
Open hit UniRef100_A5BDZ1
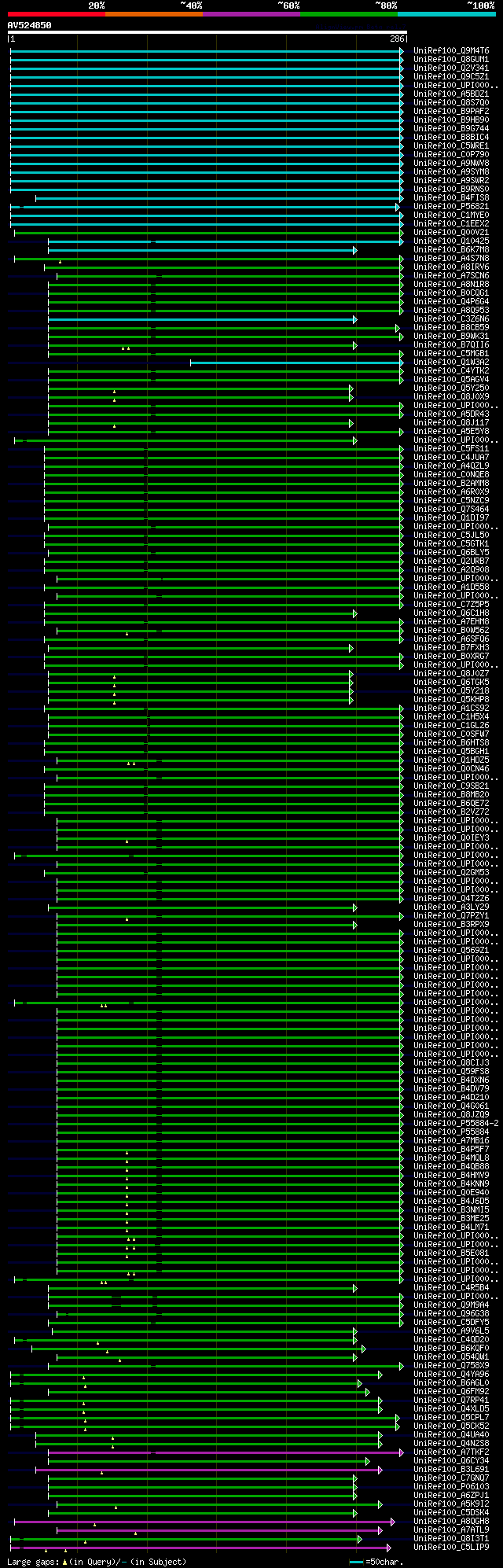point(451,94)
